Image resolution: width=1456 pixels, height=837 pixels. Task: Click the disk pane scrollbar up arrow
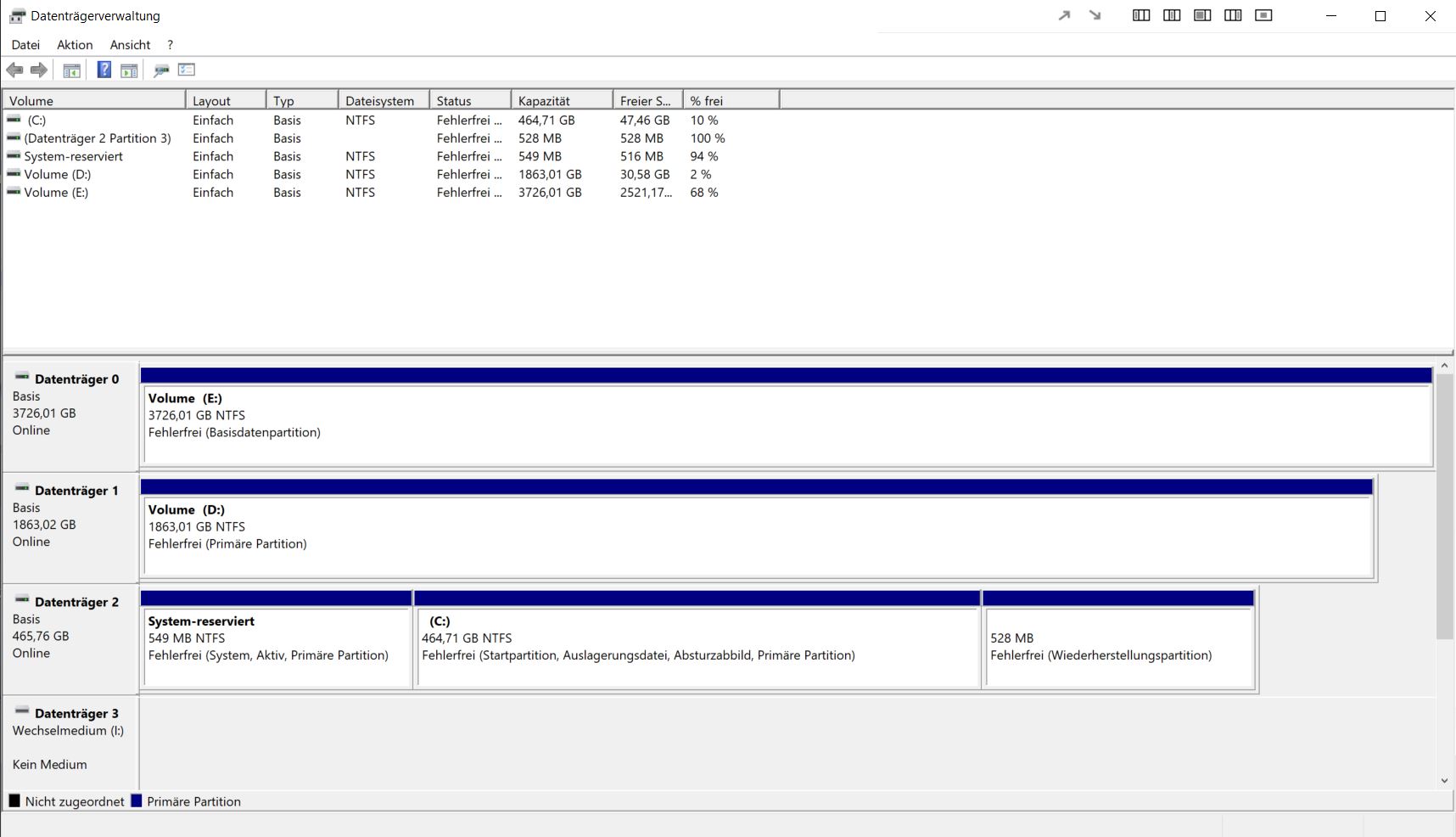click(x=1444, y=366)
